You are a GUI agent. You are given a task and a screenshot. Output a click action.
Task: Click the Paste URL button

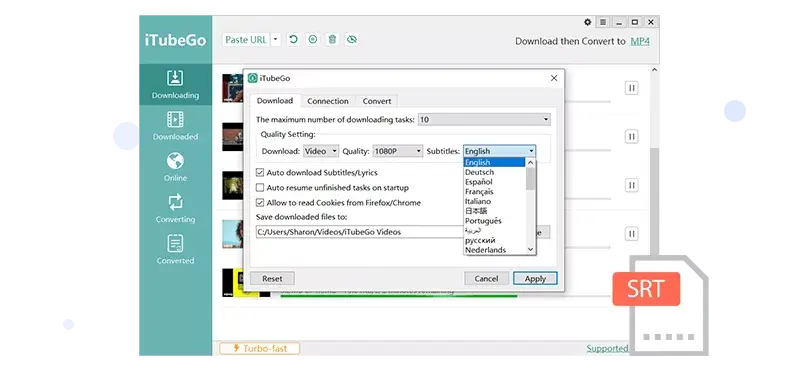tap(246, 39)
